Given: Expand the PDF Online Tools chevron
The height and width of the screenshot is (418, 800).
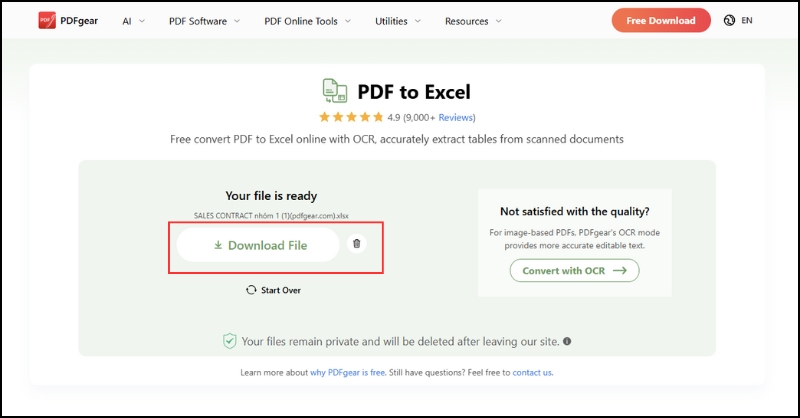Looking at the screenshot, I should pyautogui.click(x=348, y=21).
